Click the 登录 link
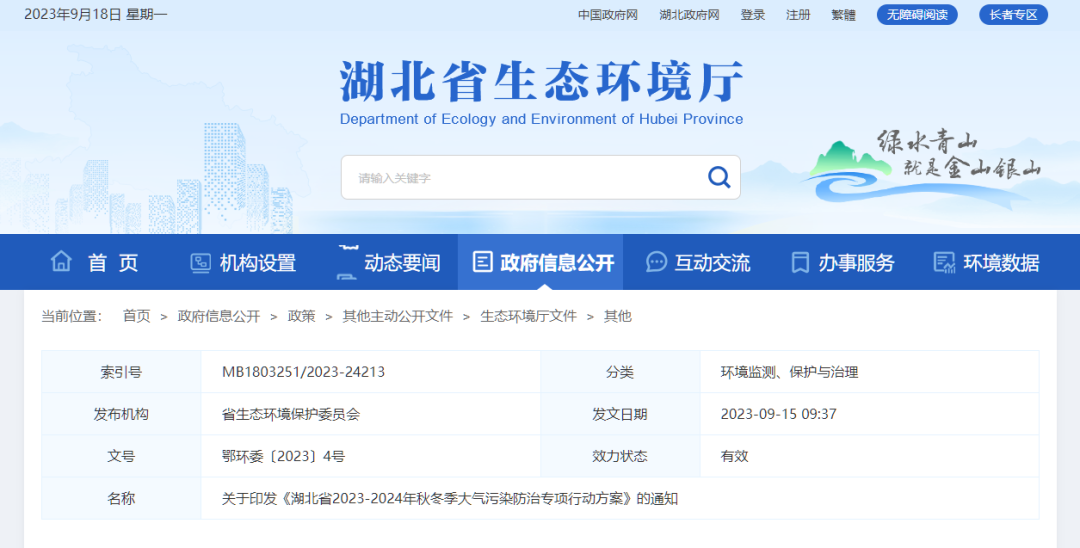Viewport: 1080px width, 548px height. 753,14
